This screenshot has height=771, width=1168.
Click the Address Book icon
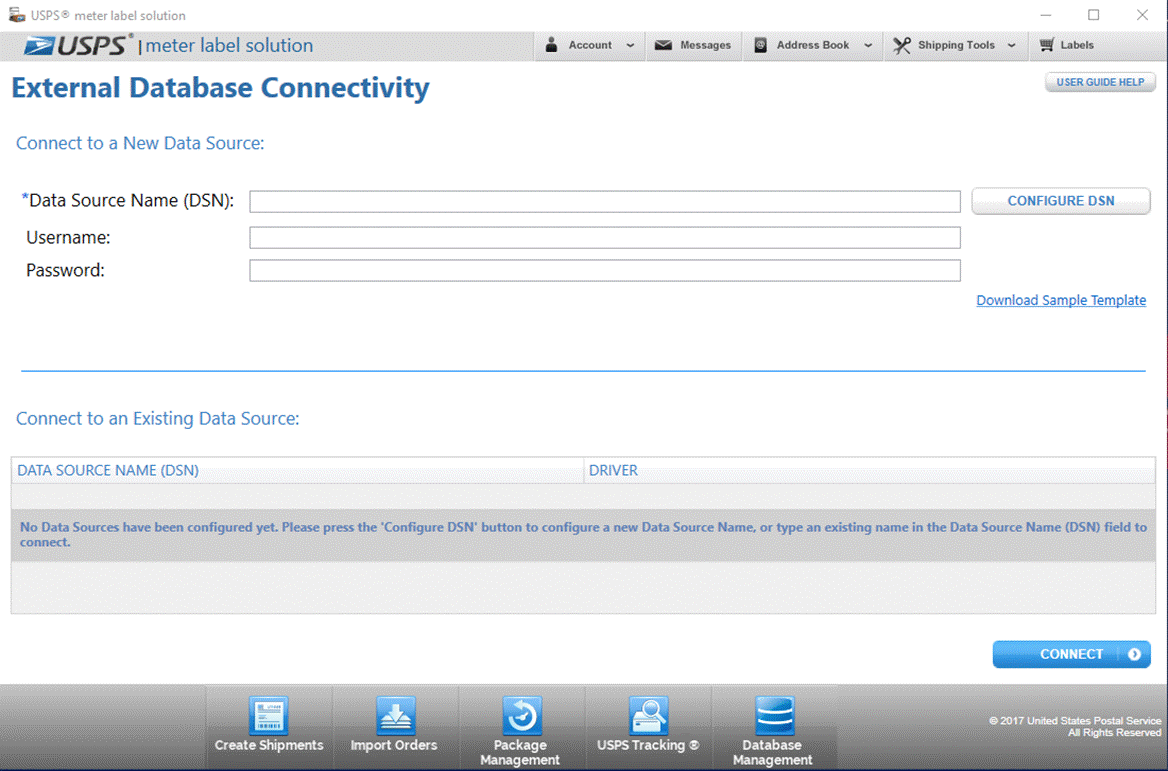pyautogui.click(x=761, y=45)
